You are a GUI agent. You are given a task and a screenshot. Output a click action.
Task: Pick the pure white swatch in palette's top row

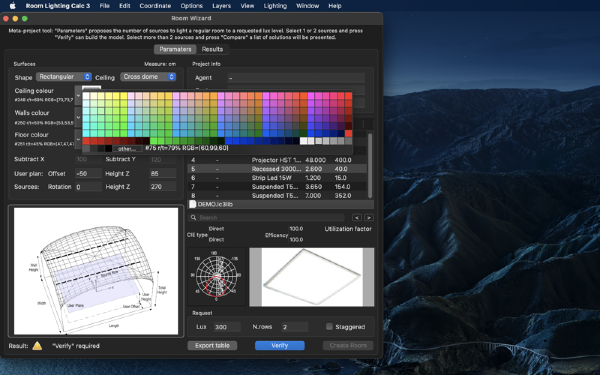coord(86,96)
